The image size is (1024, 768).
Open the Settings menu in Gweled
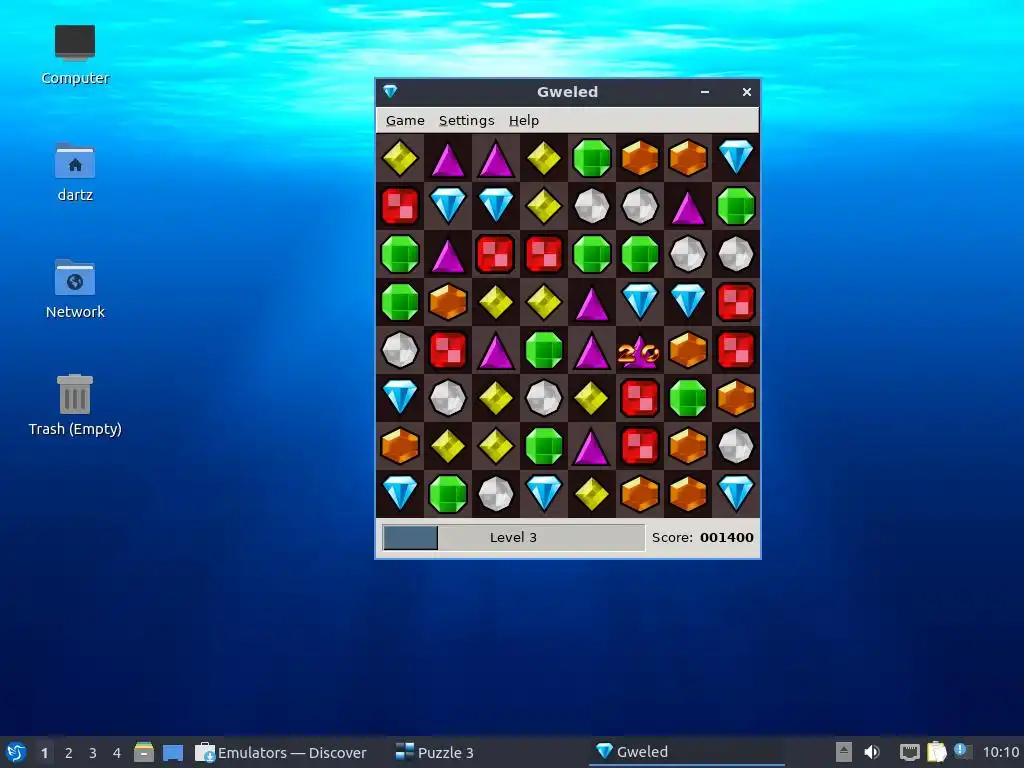[466, 120]
